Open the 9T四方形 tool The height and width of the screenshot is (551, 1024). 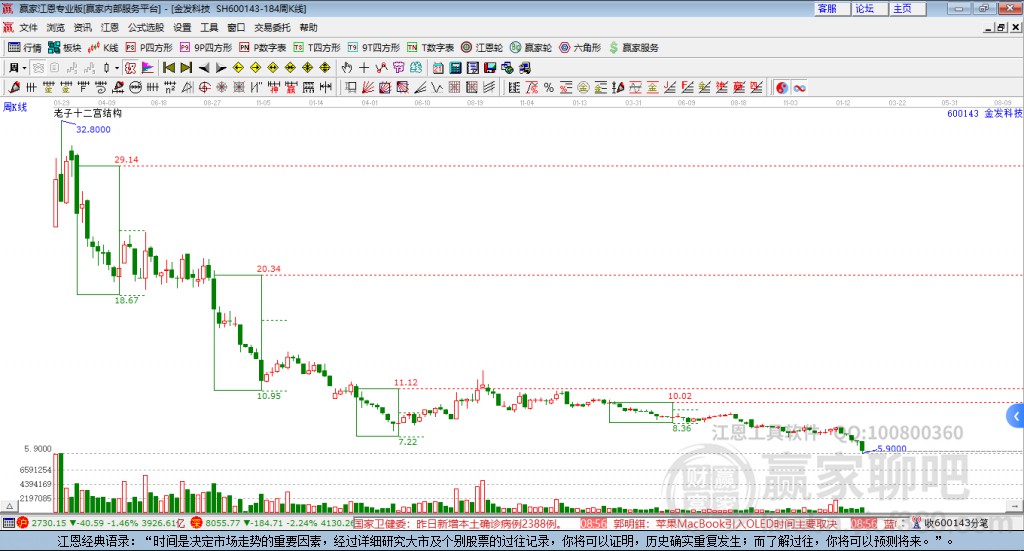(x=373, y=48)
